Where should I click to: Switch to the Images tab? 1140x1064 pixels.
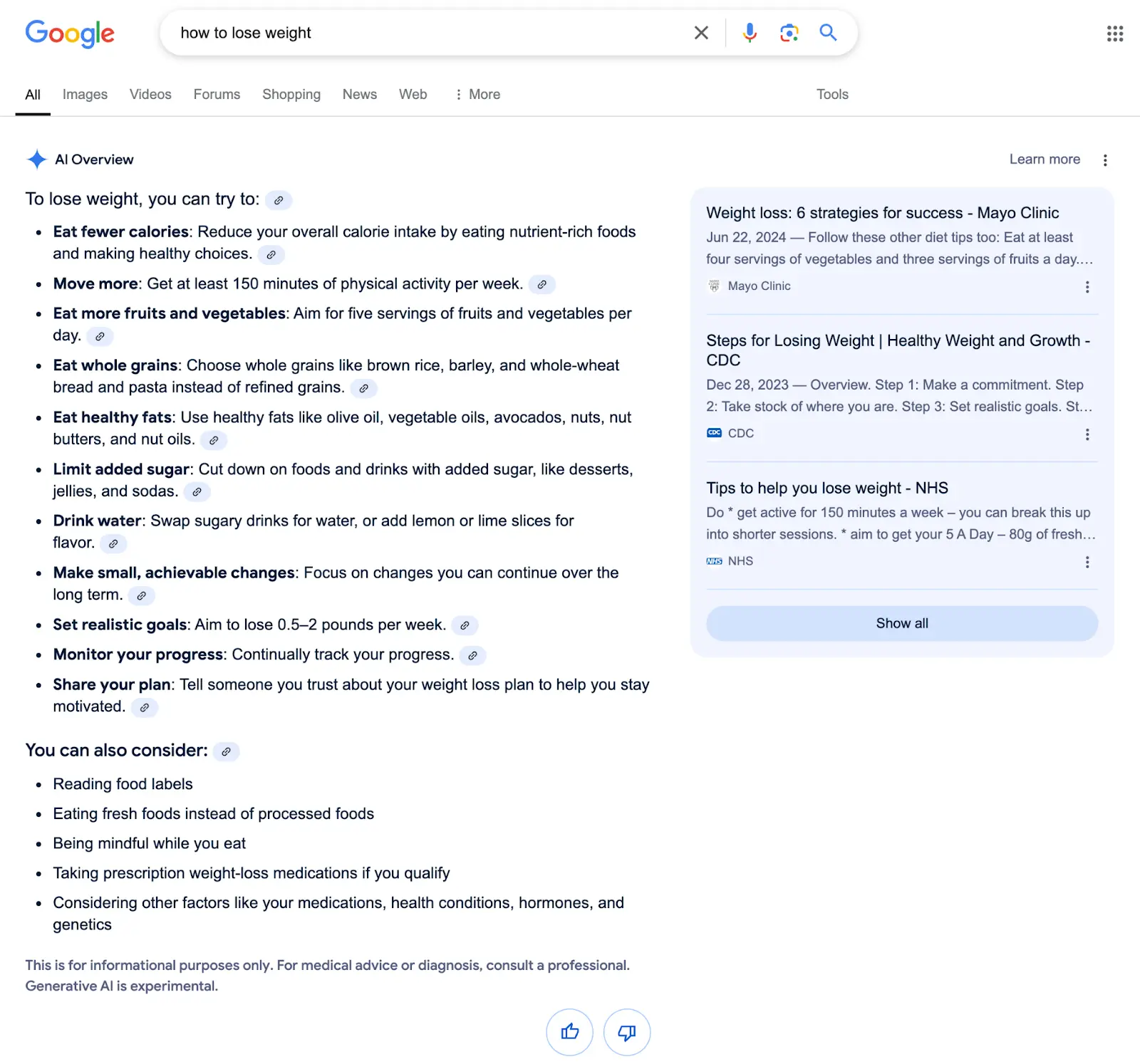[x=85, y=94]
